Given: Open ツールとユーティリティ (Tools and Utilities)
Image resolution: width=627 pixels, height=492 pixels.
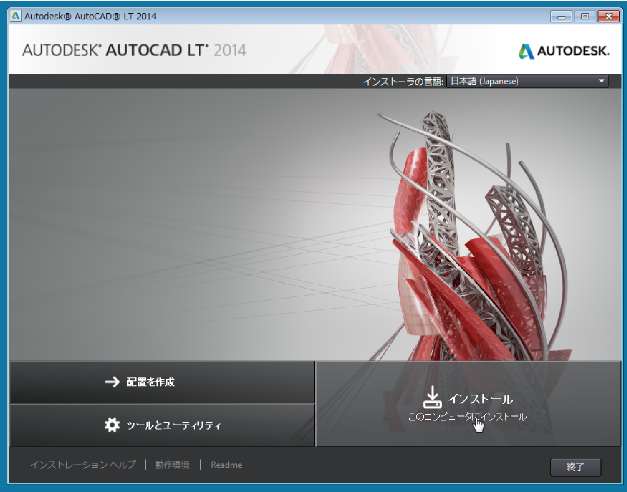Looking at the screenshot, I should [x=162, y=425].
